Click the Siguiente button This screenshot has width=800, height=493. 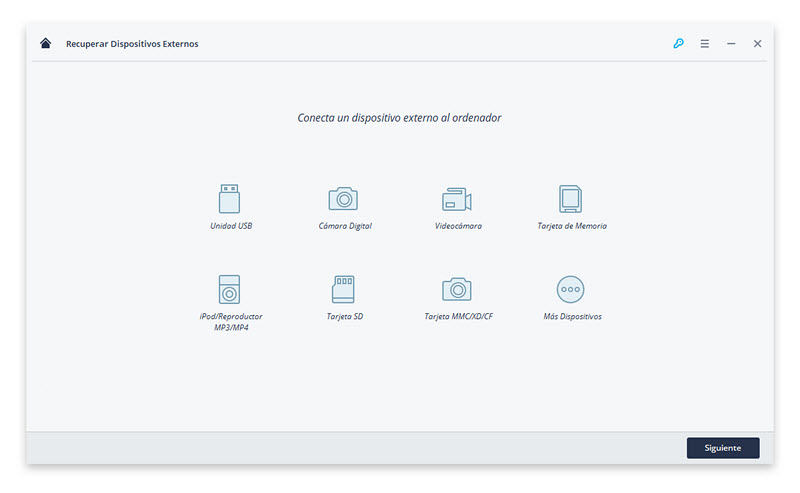723,448
